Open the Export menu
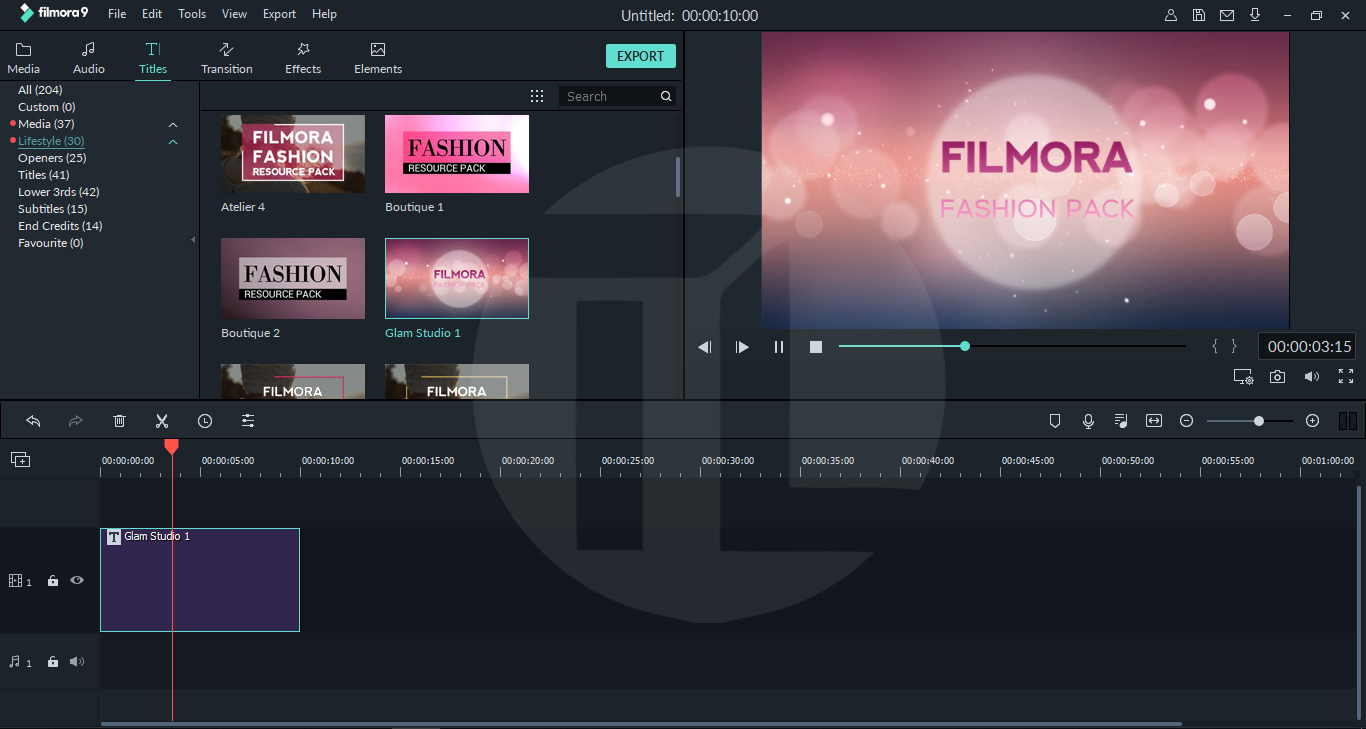This screenshot has width=1366, height=729. (278, 13)
